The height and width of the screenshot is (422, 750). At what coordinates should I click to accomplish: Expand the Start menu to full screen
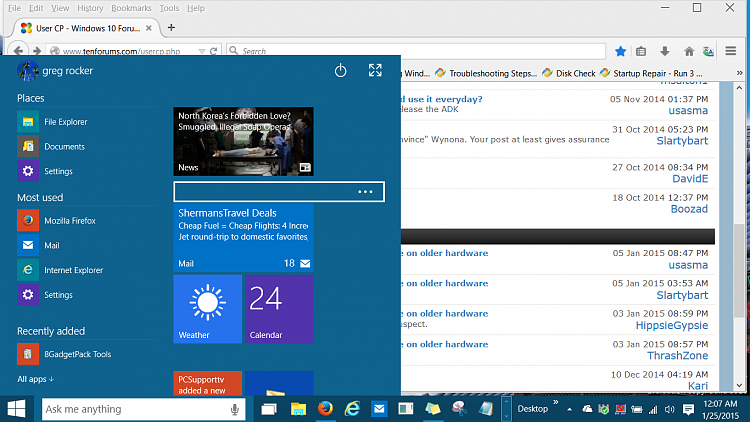pyautogui.click(x=375, y=70)
